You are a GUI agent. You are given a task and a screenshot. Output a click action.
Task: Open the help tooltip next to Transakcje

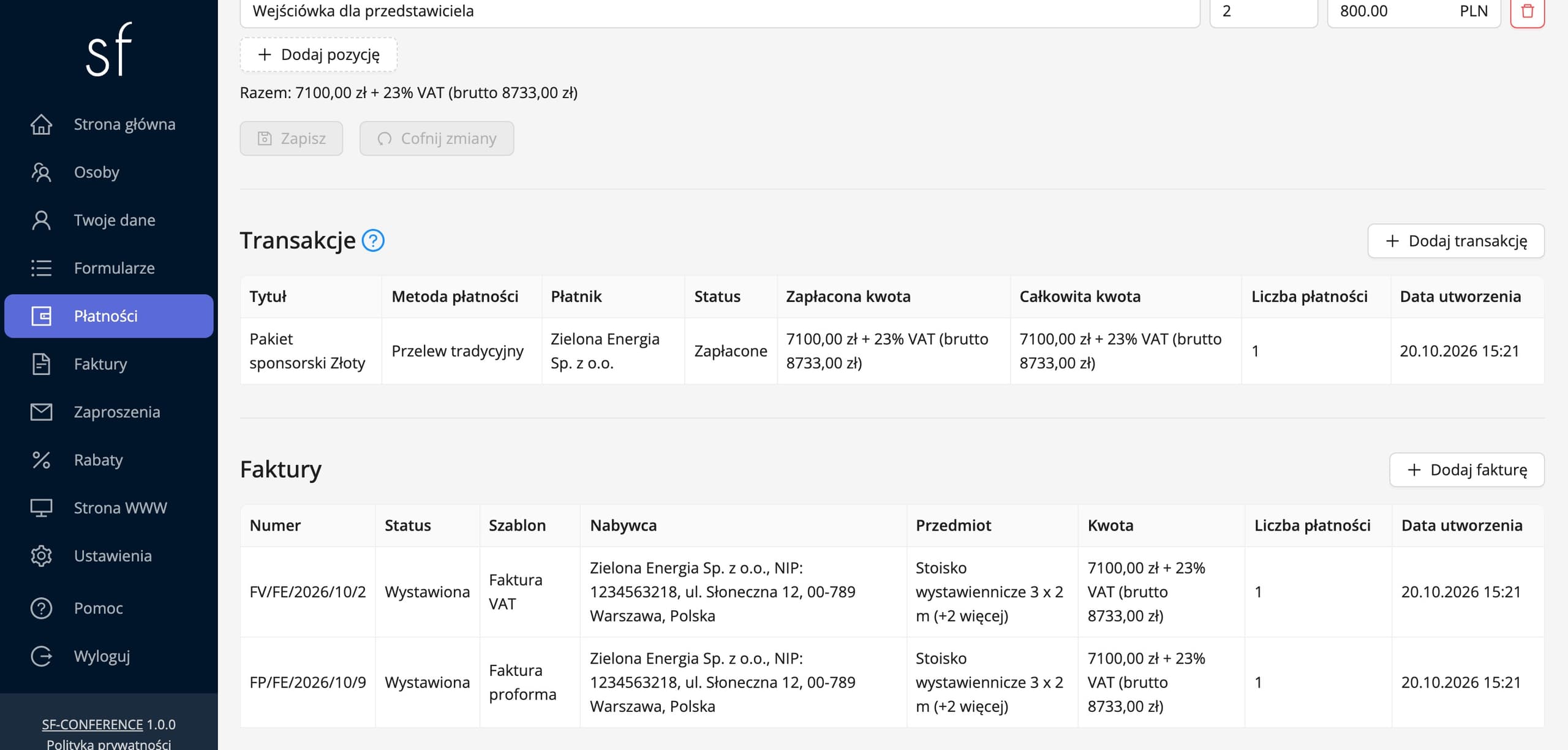coord(373,241)
